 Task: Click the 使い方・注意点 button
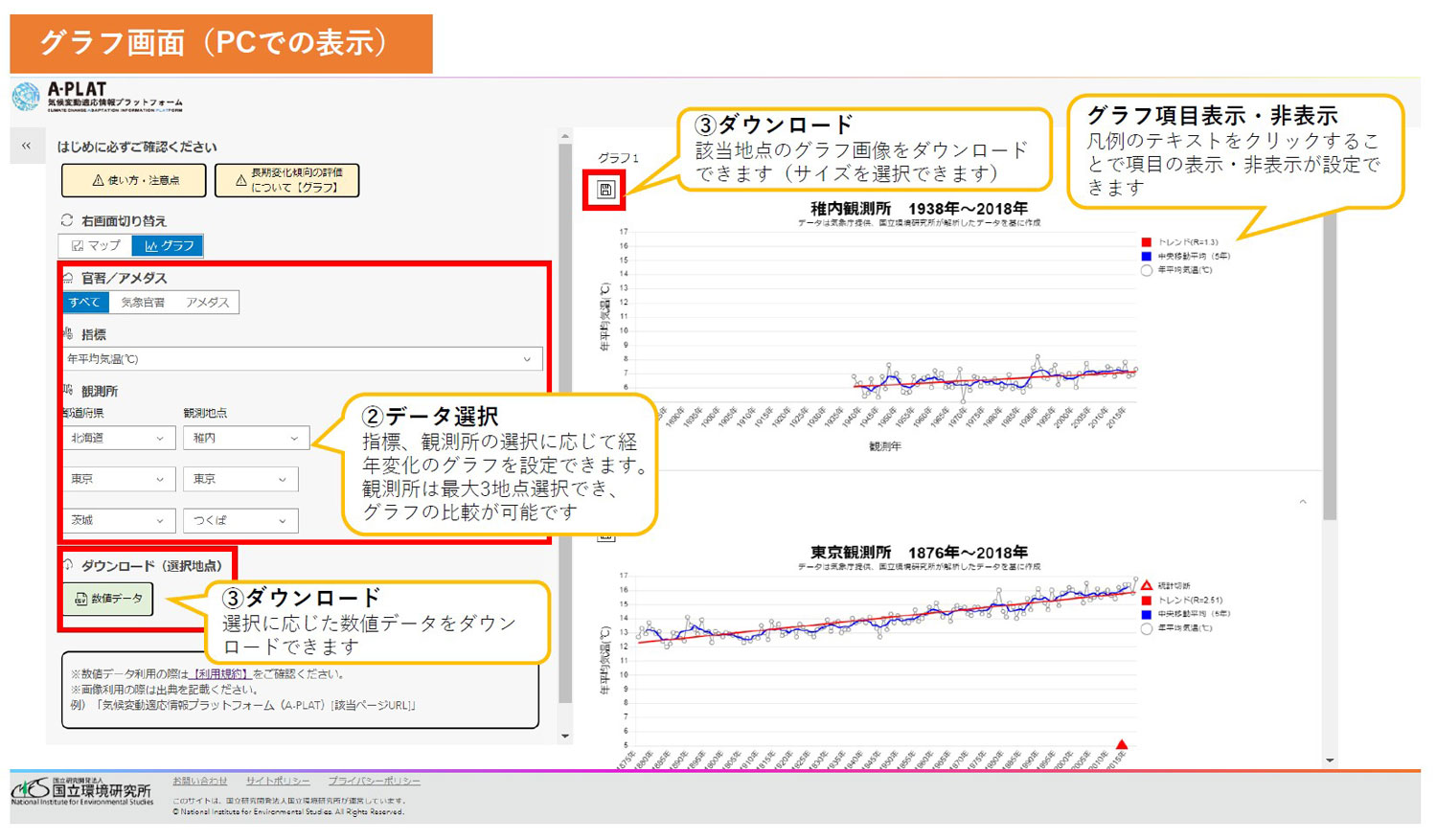pyautogui.click(x=134, y=180)
